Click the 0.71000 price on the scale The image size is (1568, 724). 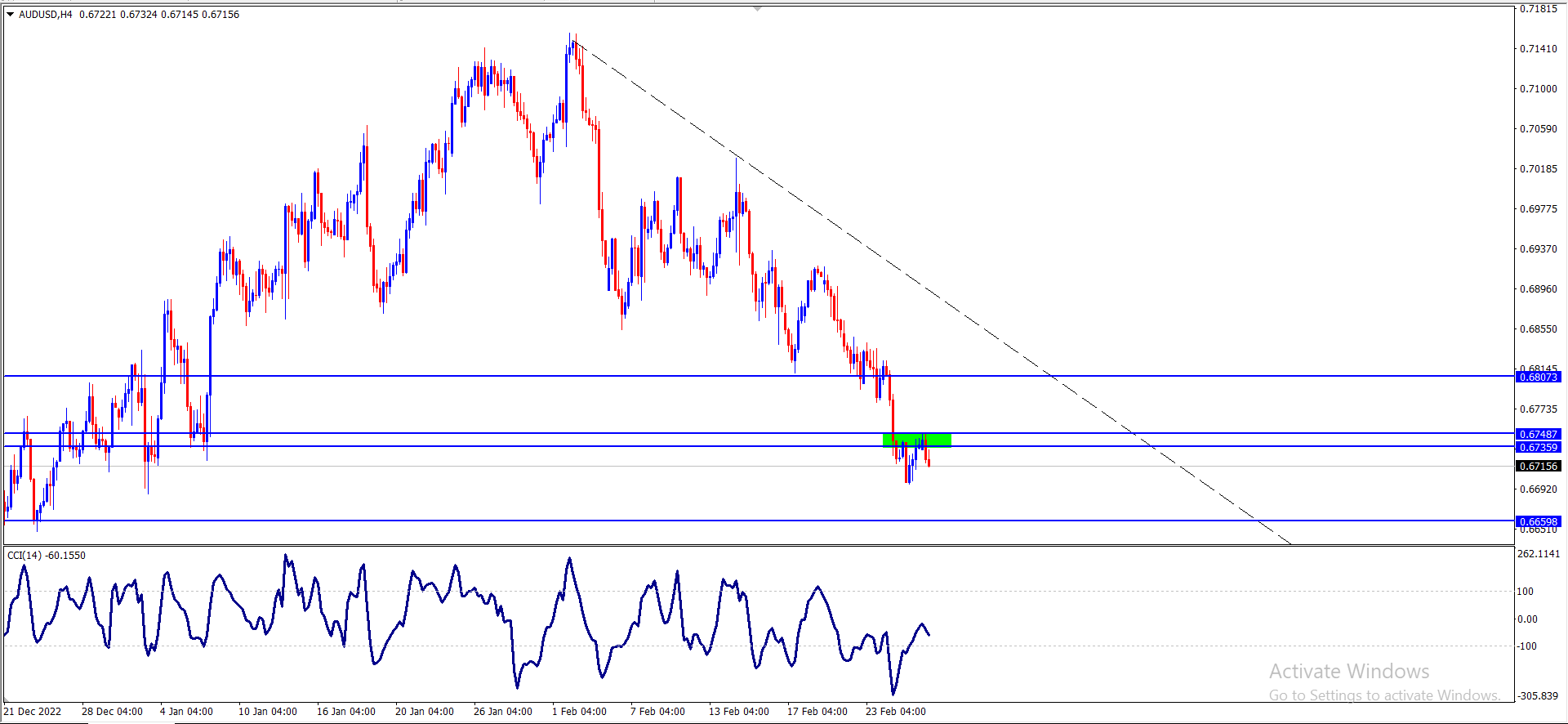point(1538,88)
